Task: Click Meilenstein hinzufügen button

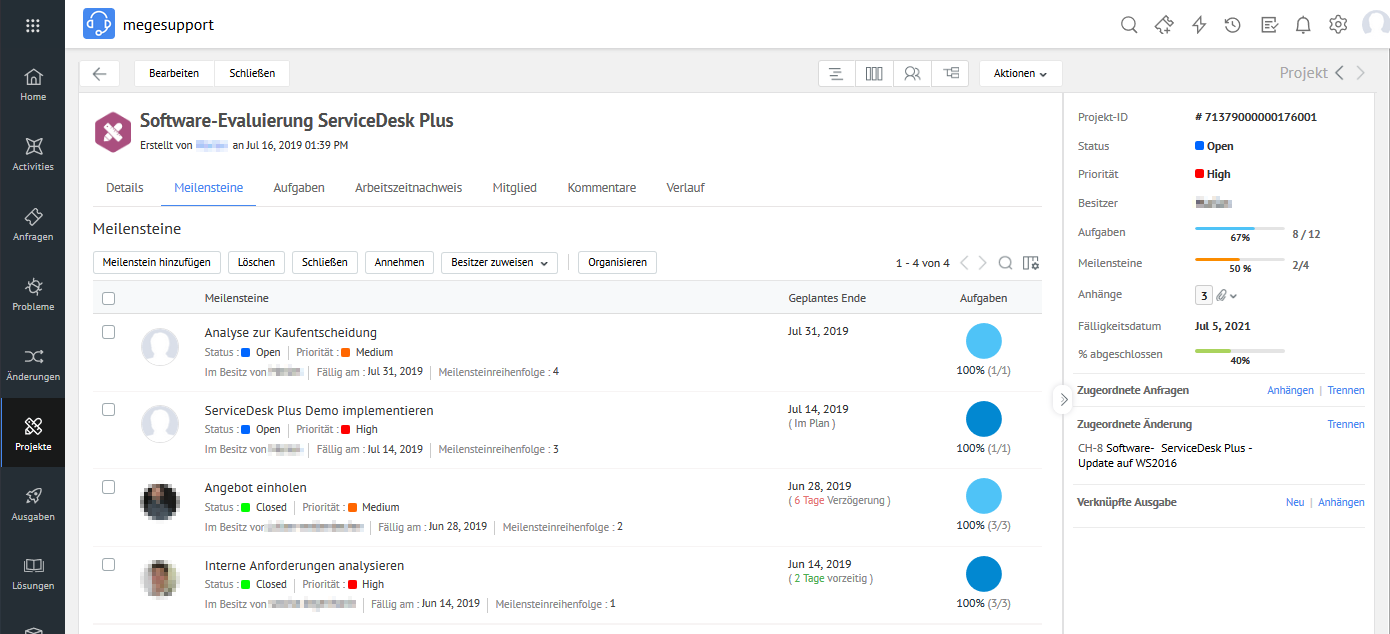Action: point(157,262)
